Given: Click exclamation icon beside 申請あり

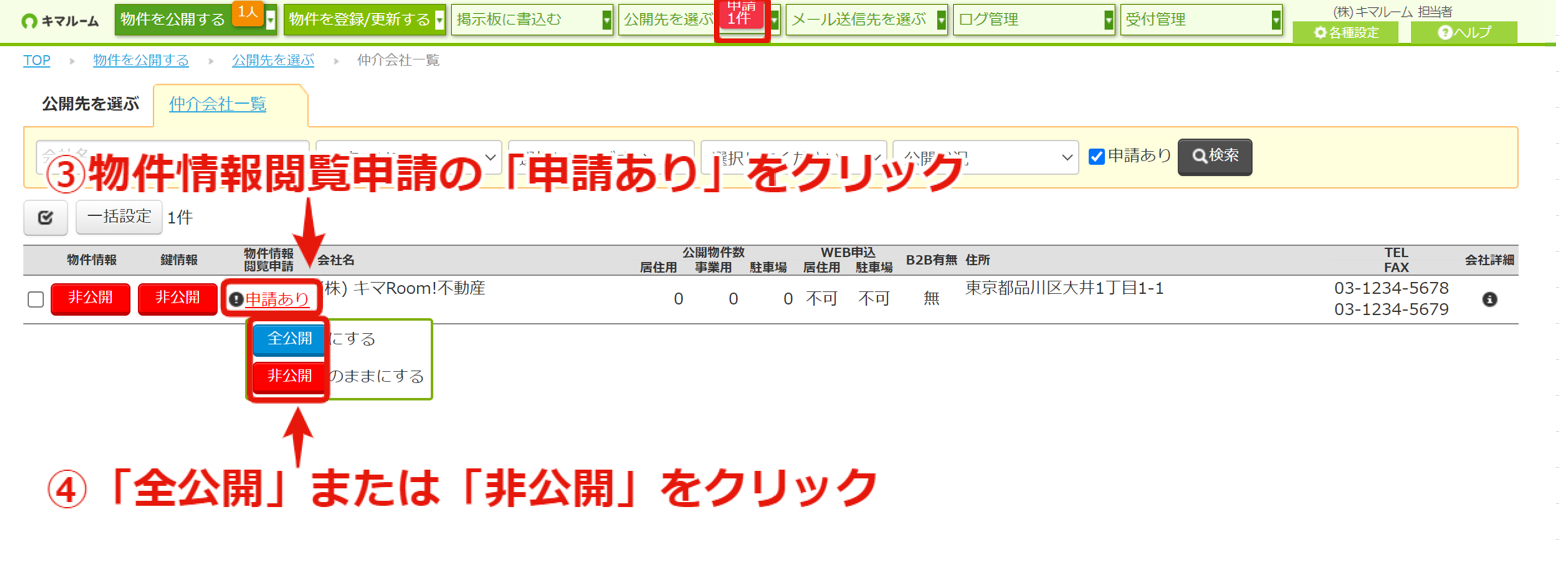Looking at the screenshot, I should point(236,299).
